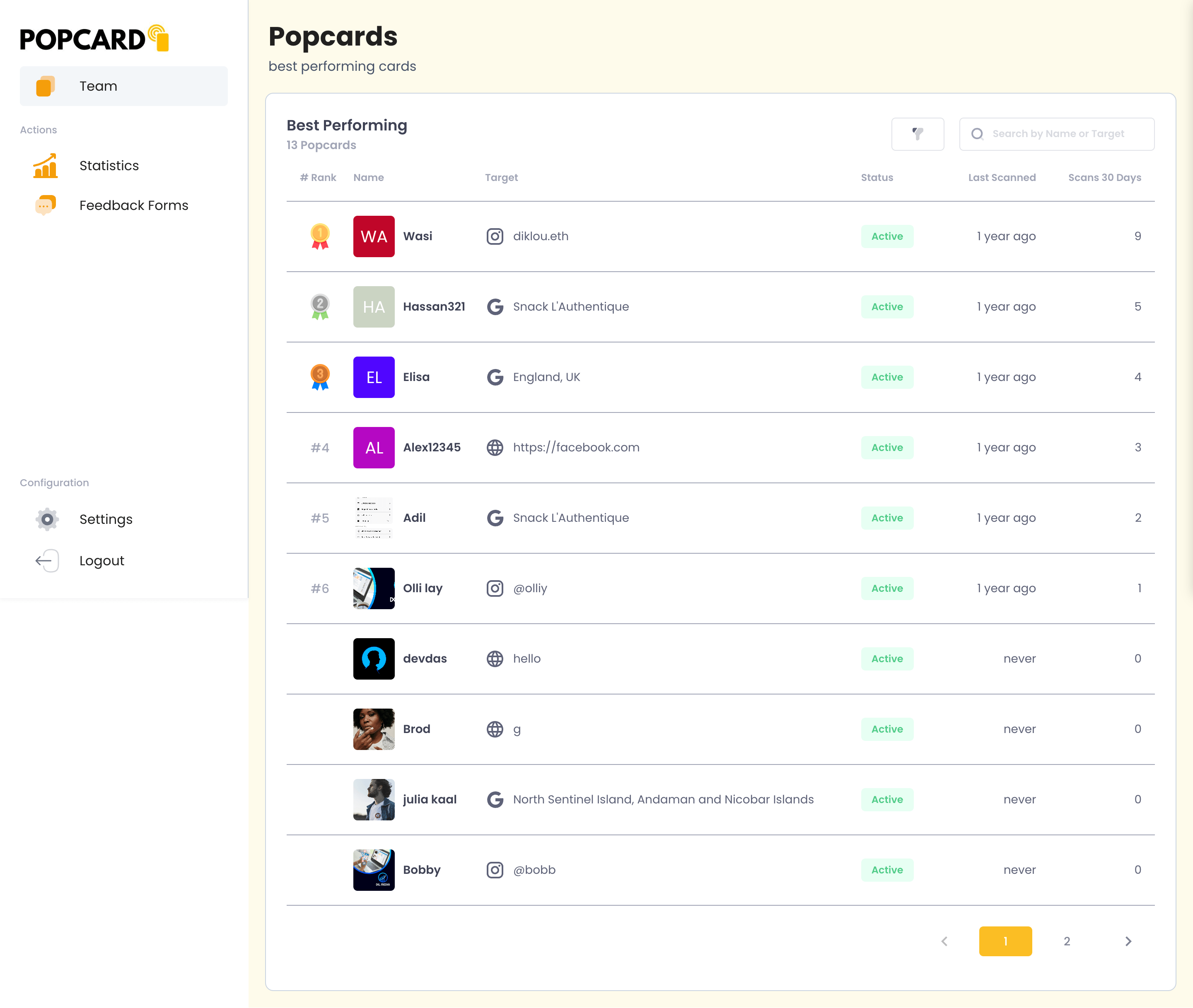Focus the Search by Name or Target field
This screenshot has width=1193, height=1008.
pos(1056,134)
